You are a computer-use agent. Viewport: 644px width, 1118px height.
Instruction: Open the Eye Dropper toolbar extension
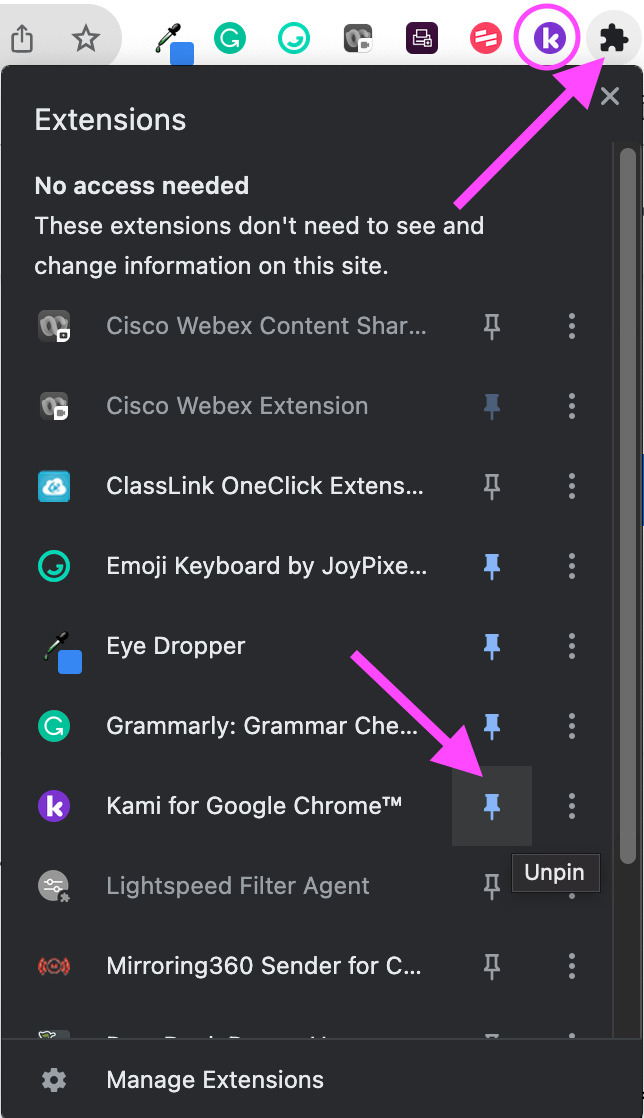(174, 41)
